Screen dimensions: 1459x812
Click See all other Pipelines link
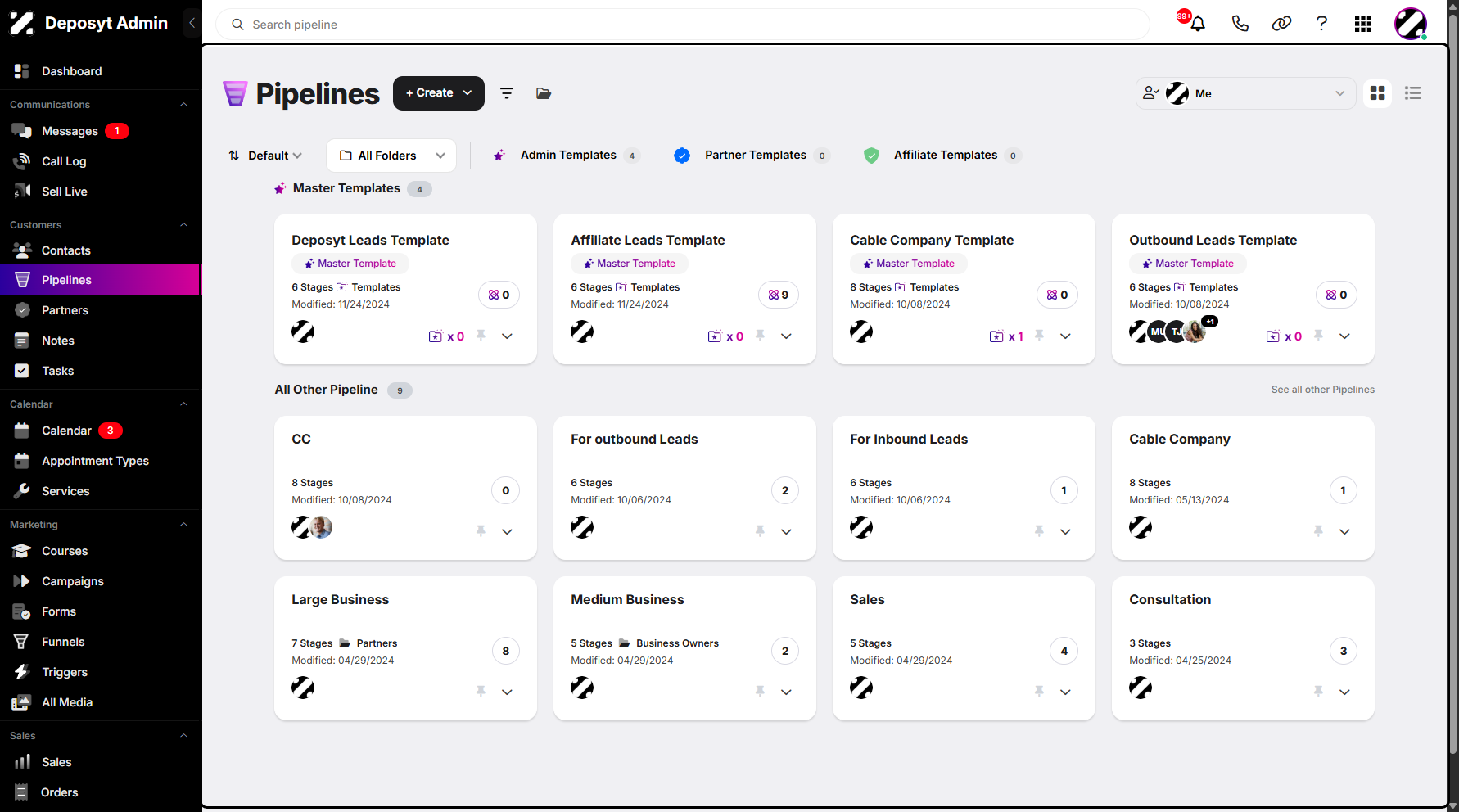[x=1323, y=390]
